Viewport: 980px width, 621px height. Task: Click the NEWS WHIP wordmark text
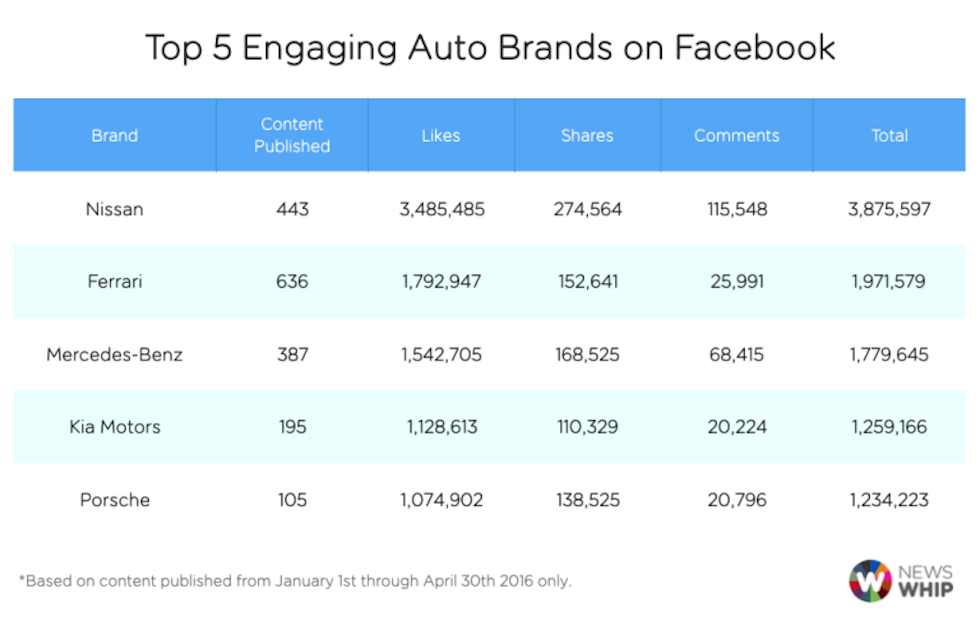pyautogui.click(x=927, y=580)
